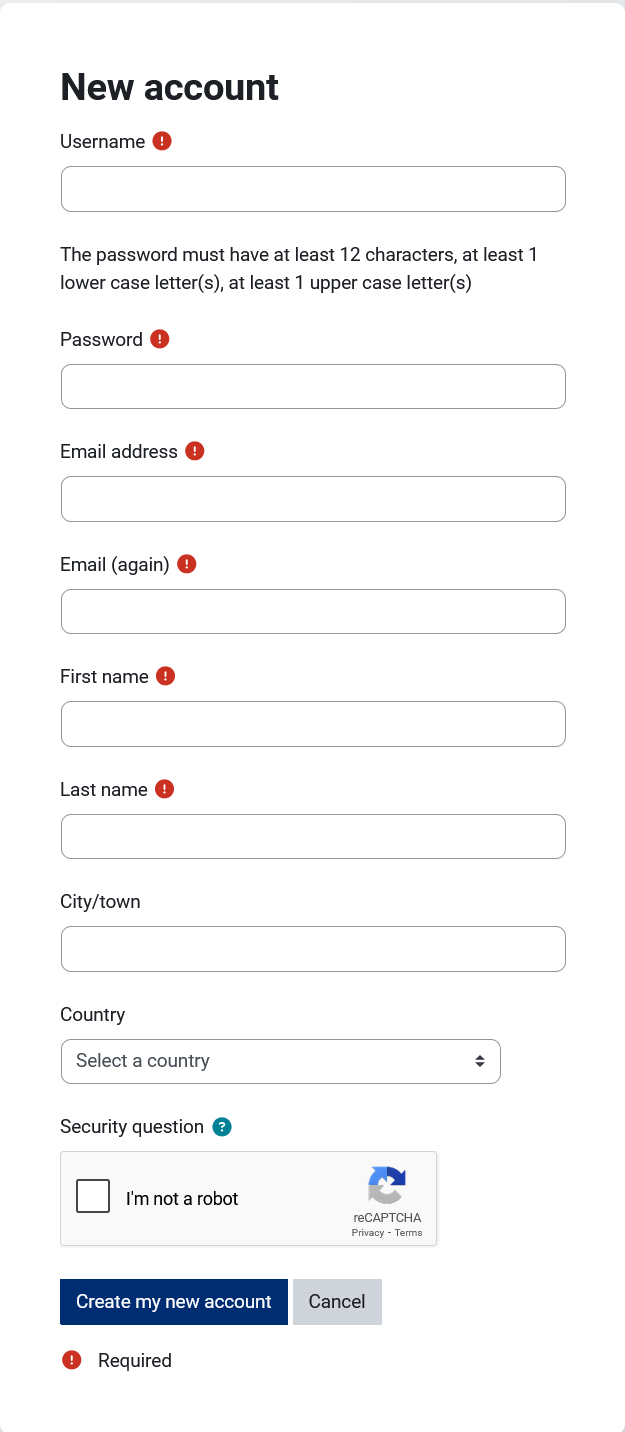625x1432 pixels.
Task: Click the required icon beside Last name
Action: [164, 789]
